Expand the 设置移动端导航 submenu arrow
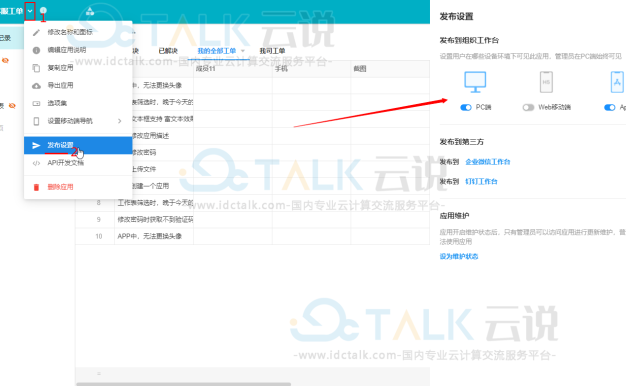Image resolution: width=626 pixels, height=386 pixels. click(x=120, y=121)
